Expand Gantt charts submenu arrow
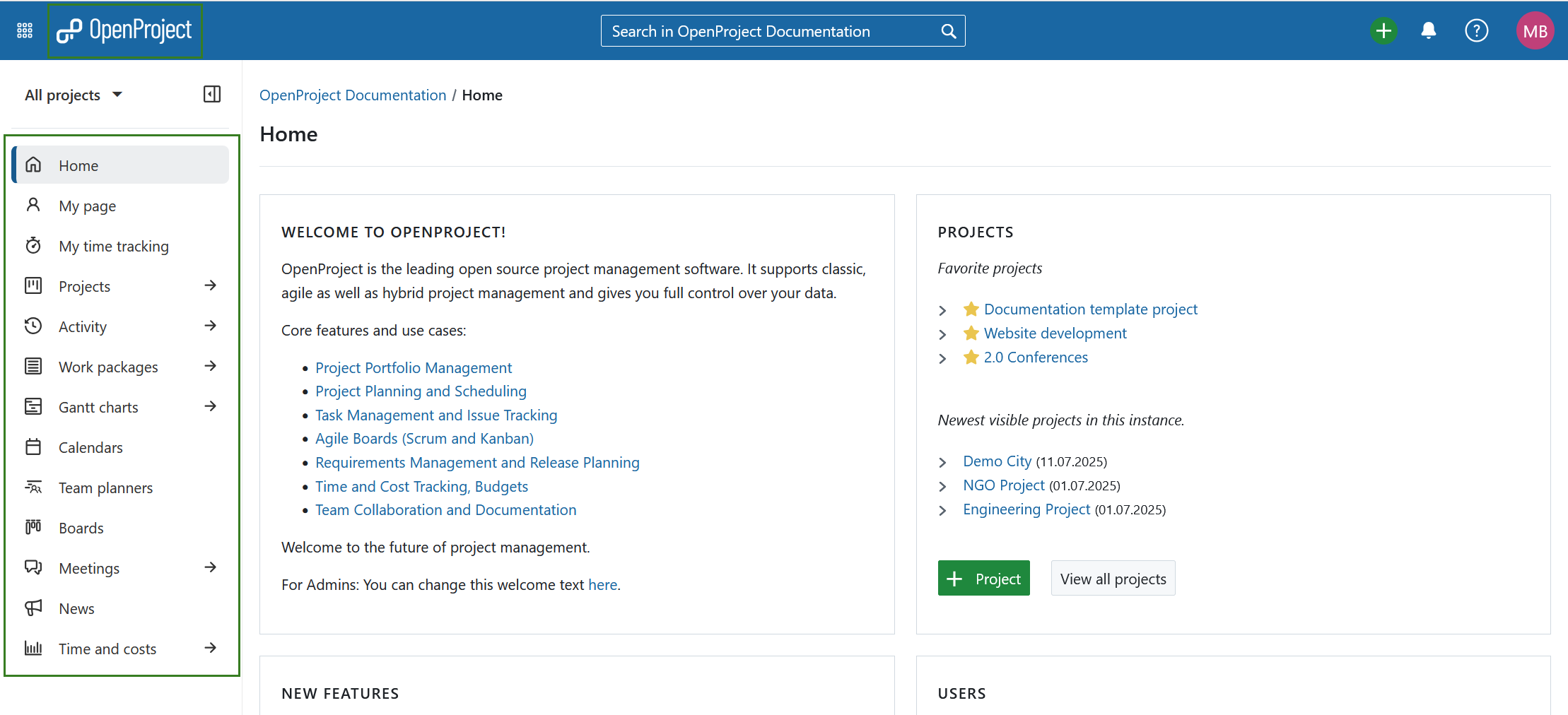 tap(210, 406)
